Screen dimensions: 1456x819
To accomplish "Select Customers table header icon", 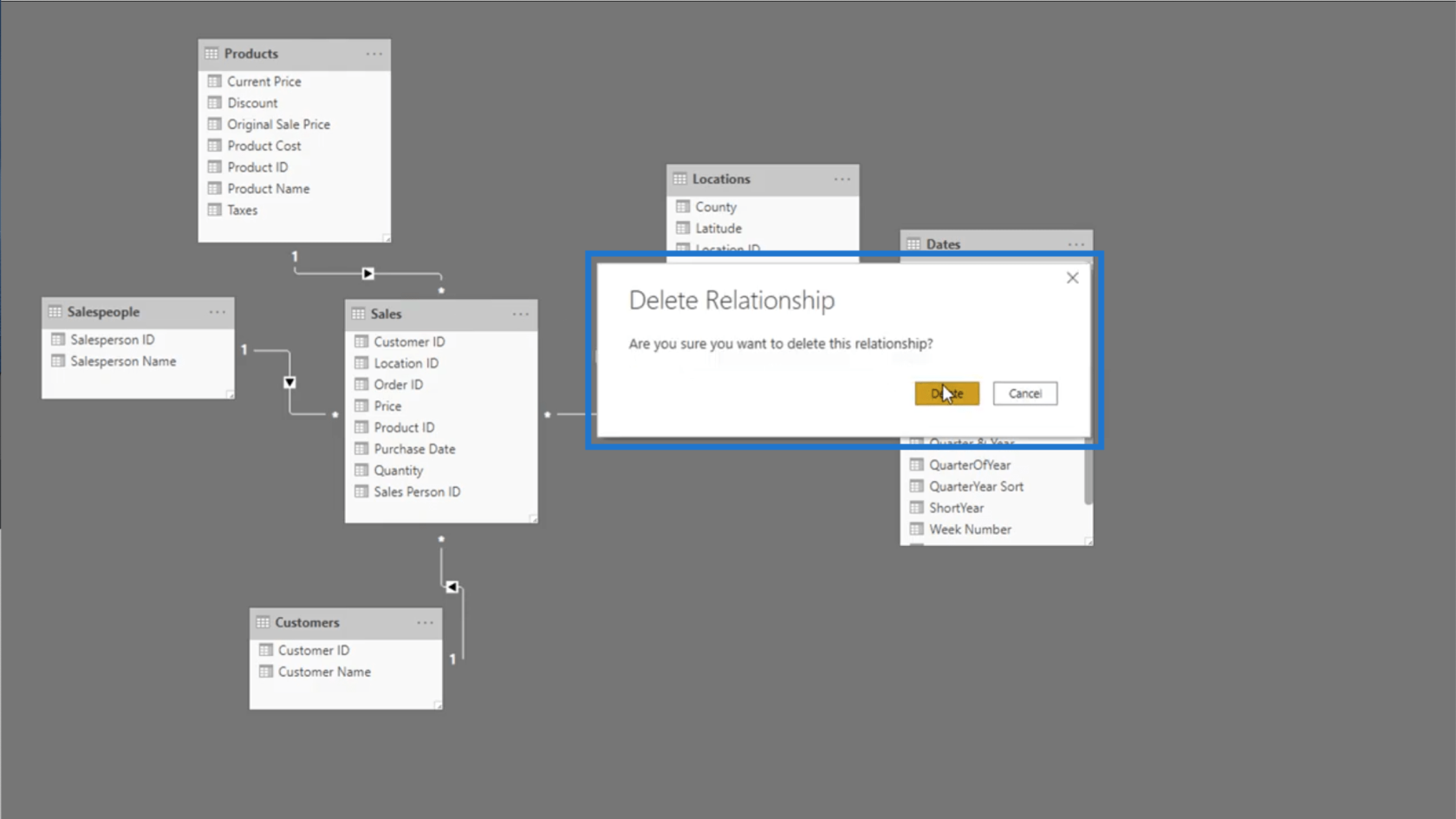I will (263, 622).
